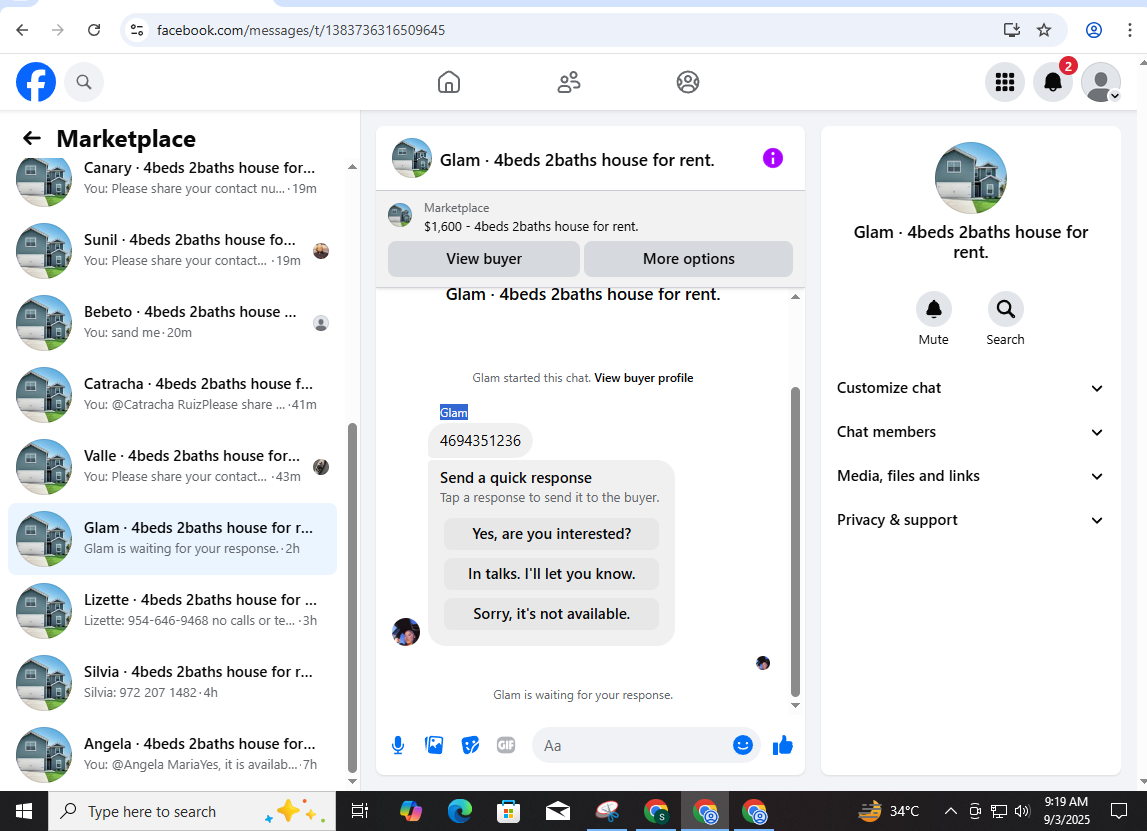Open the Windows Start button

tap(23, 811)
